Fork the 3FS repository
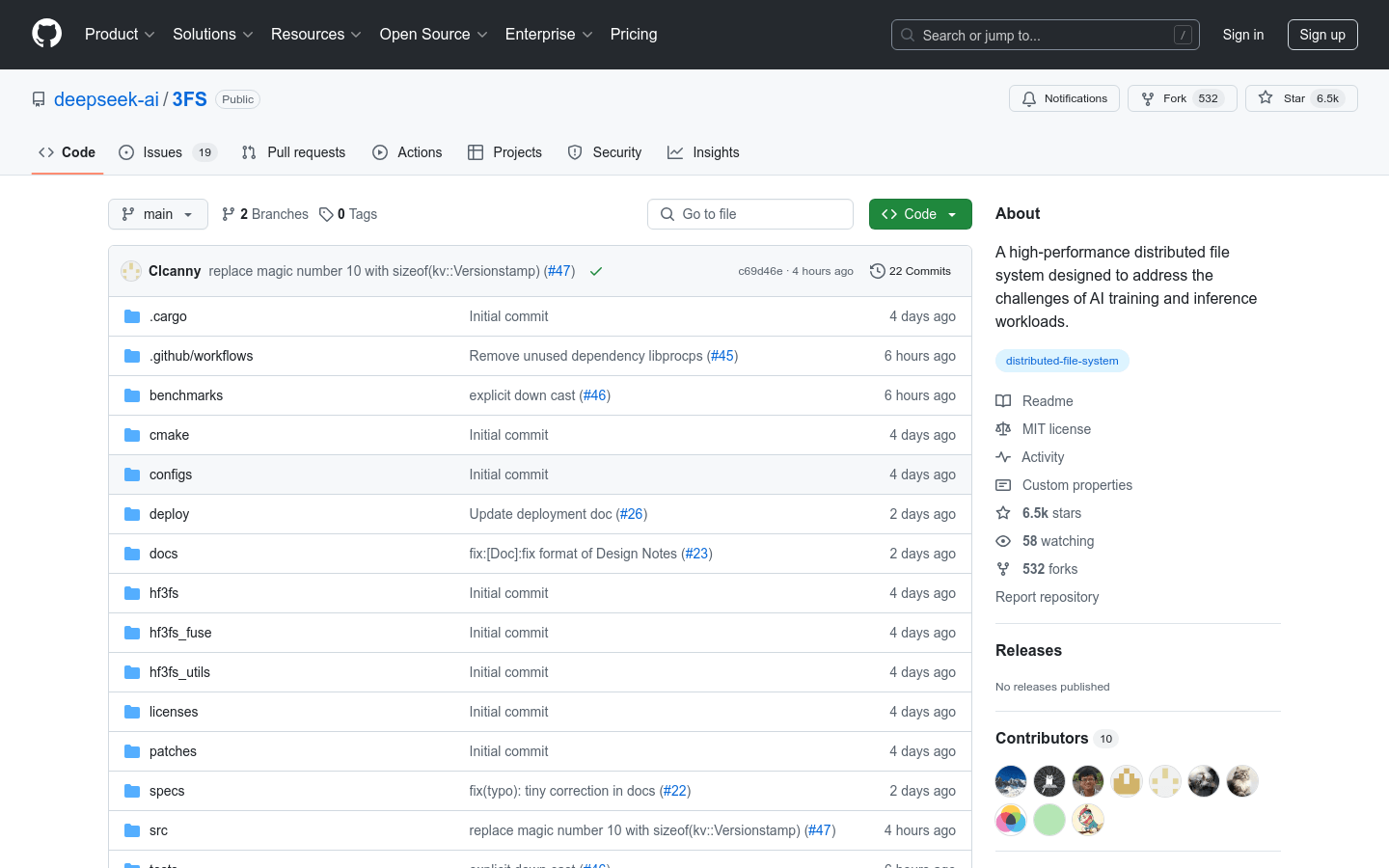 [x=1182, y=98]
